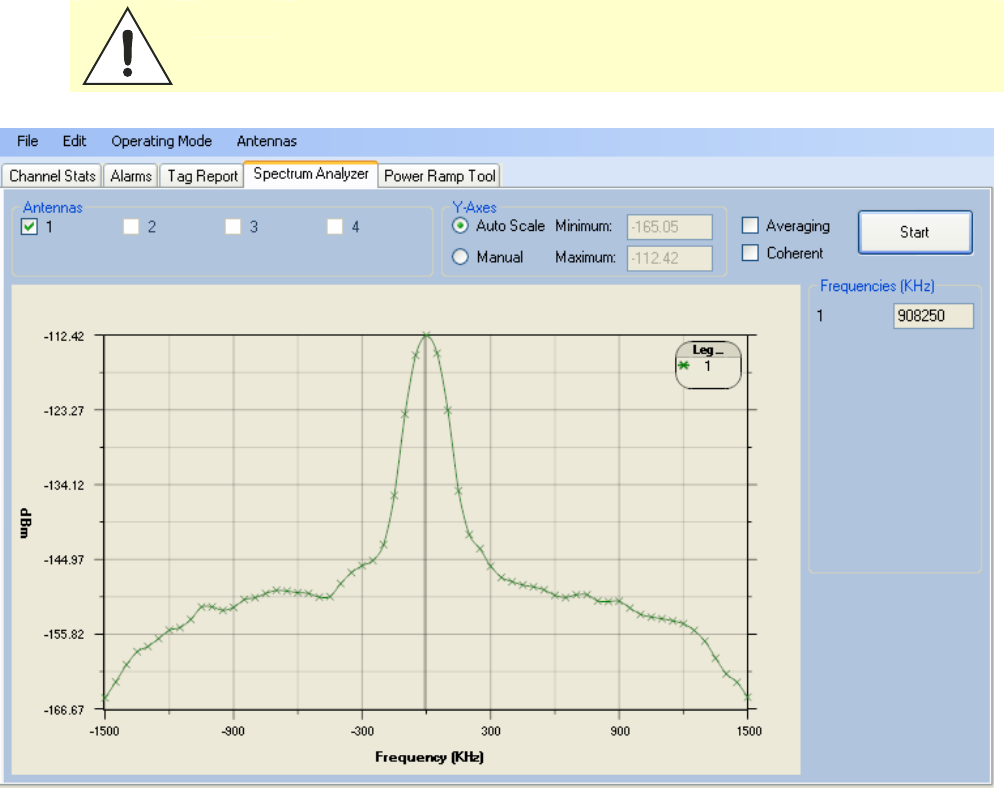Viewport: 1004px width, 788px height.
Task: Open the File menu
Action: pyautogui.click(x=28, y=141)
